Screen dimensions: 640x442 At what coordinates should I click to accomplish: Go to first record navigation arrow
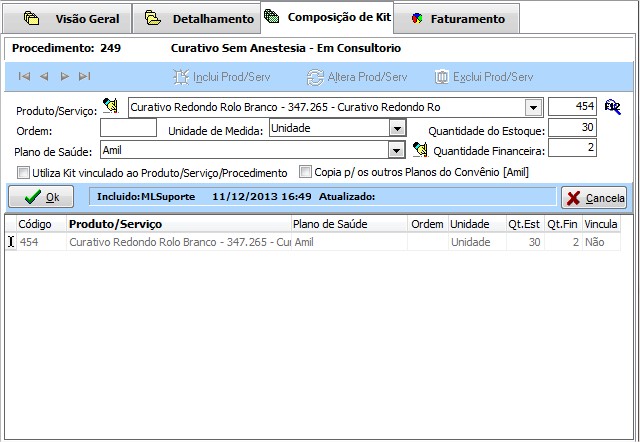(x=24, y=76)
